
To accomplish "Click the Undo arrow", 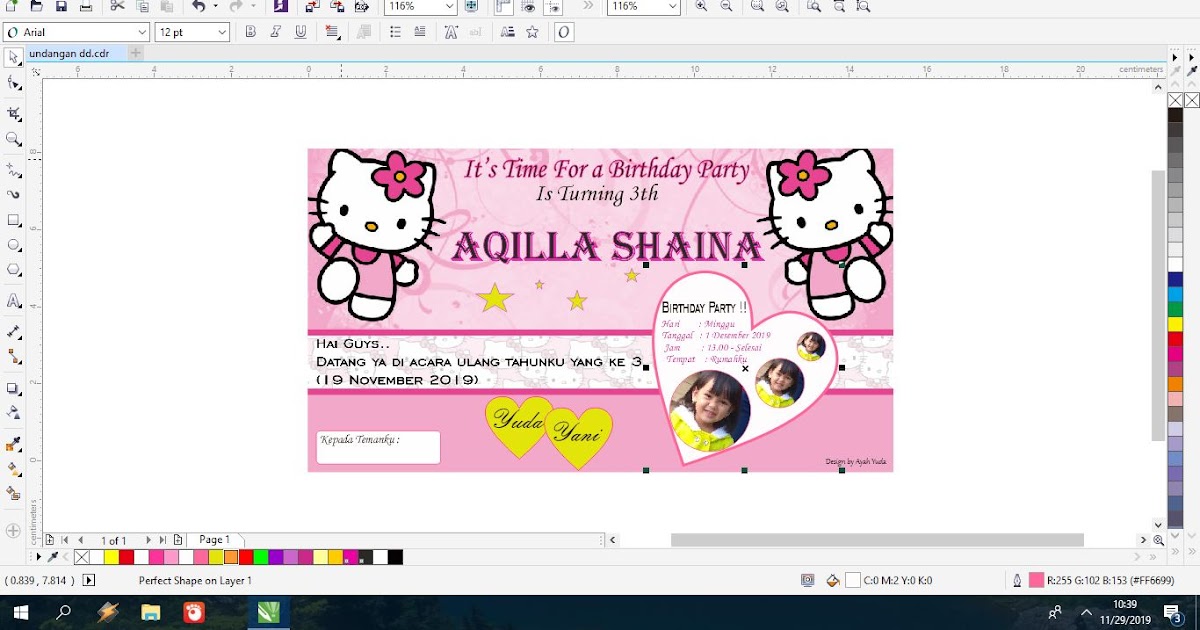I will pyautogui.click(x=198, y=6).
